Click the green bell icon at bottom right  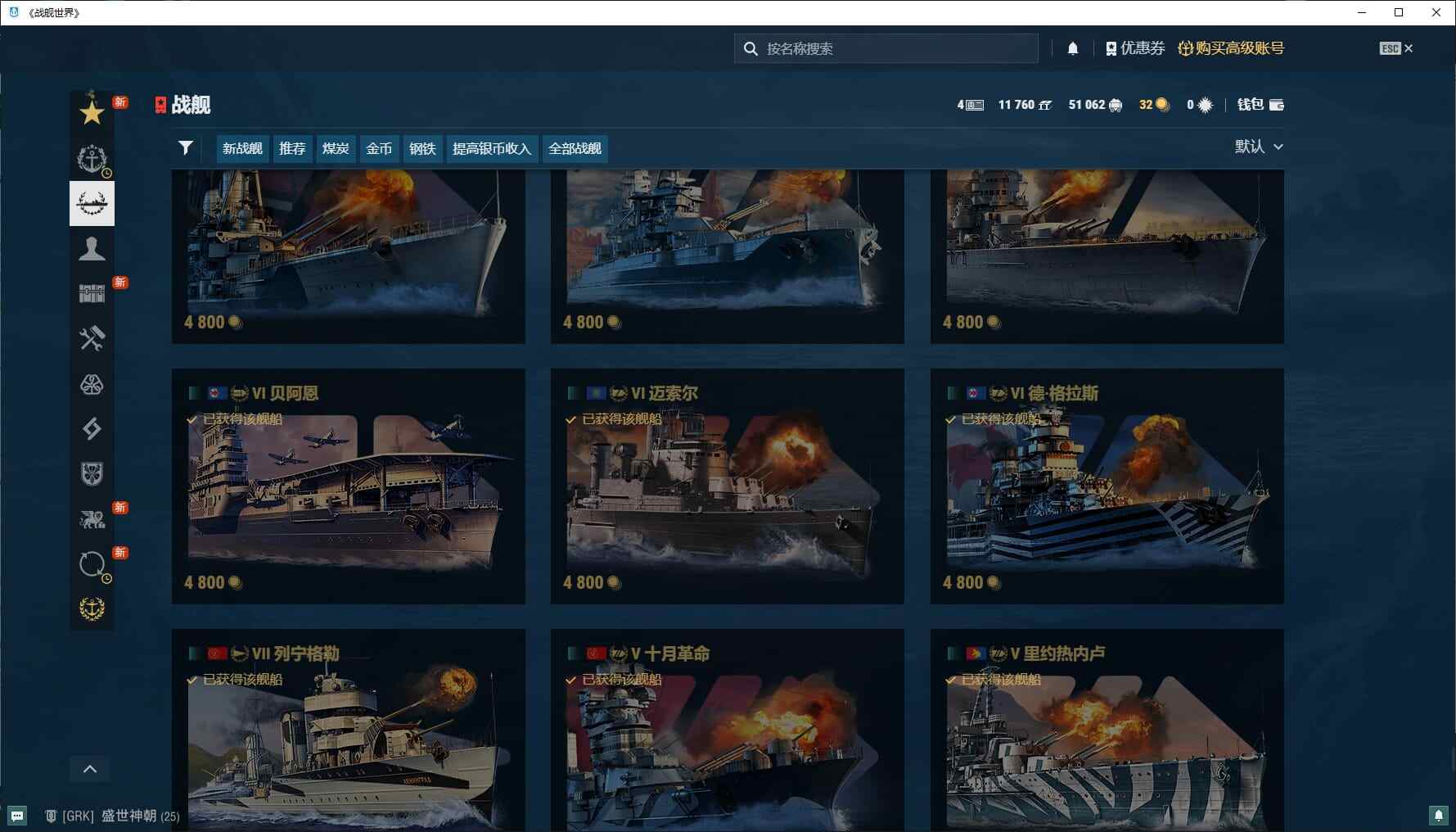tap(1438, 815)
